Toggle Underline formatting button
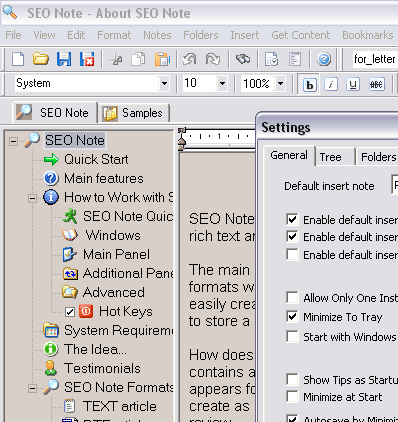The height and width of the screenshot is (422, 398). [x=353, y=85]
